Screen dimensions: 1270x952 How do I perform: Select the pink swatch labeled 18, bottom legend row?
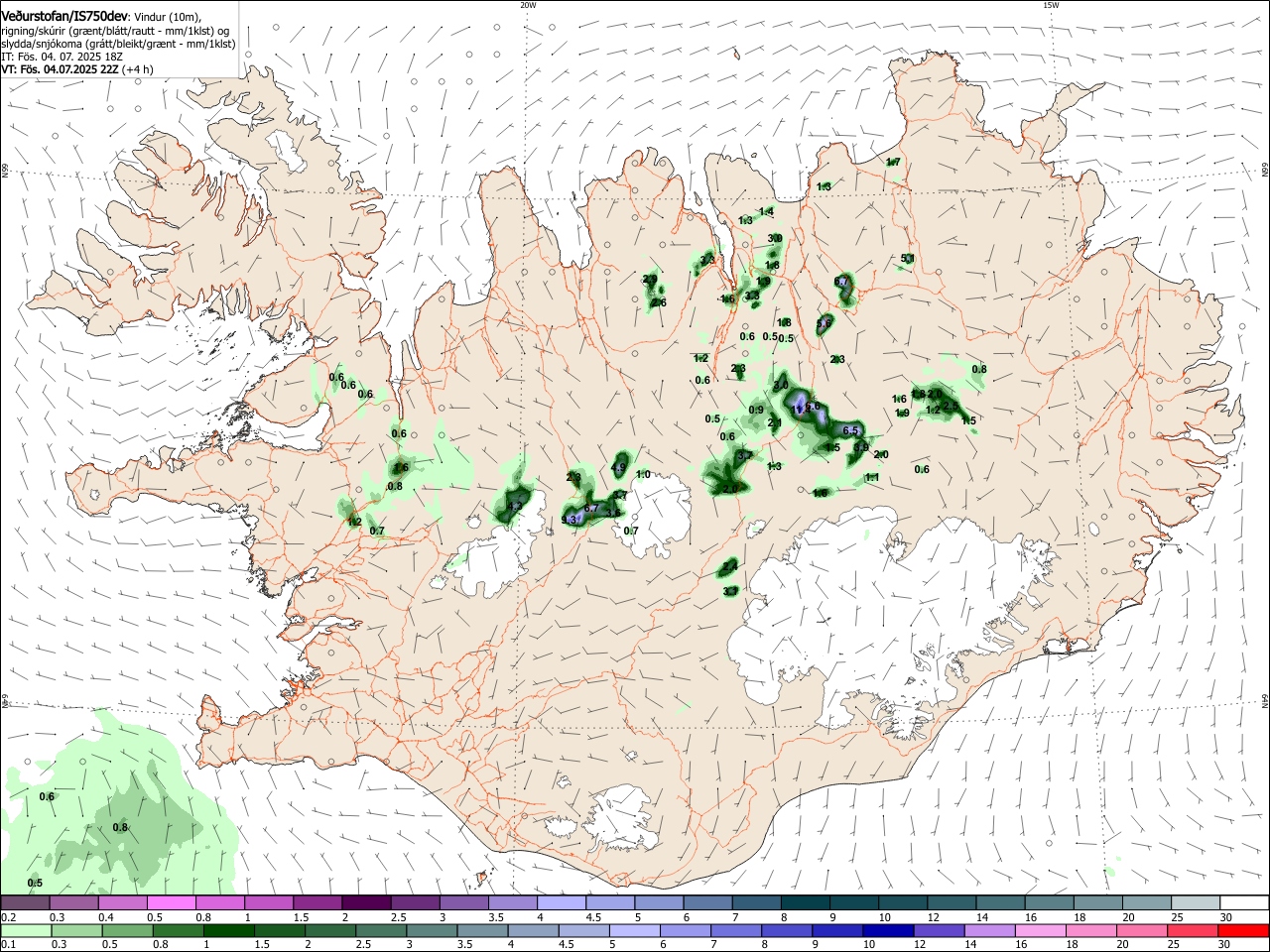(x=1092, y=930)
